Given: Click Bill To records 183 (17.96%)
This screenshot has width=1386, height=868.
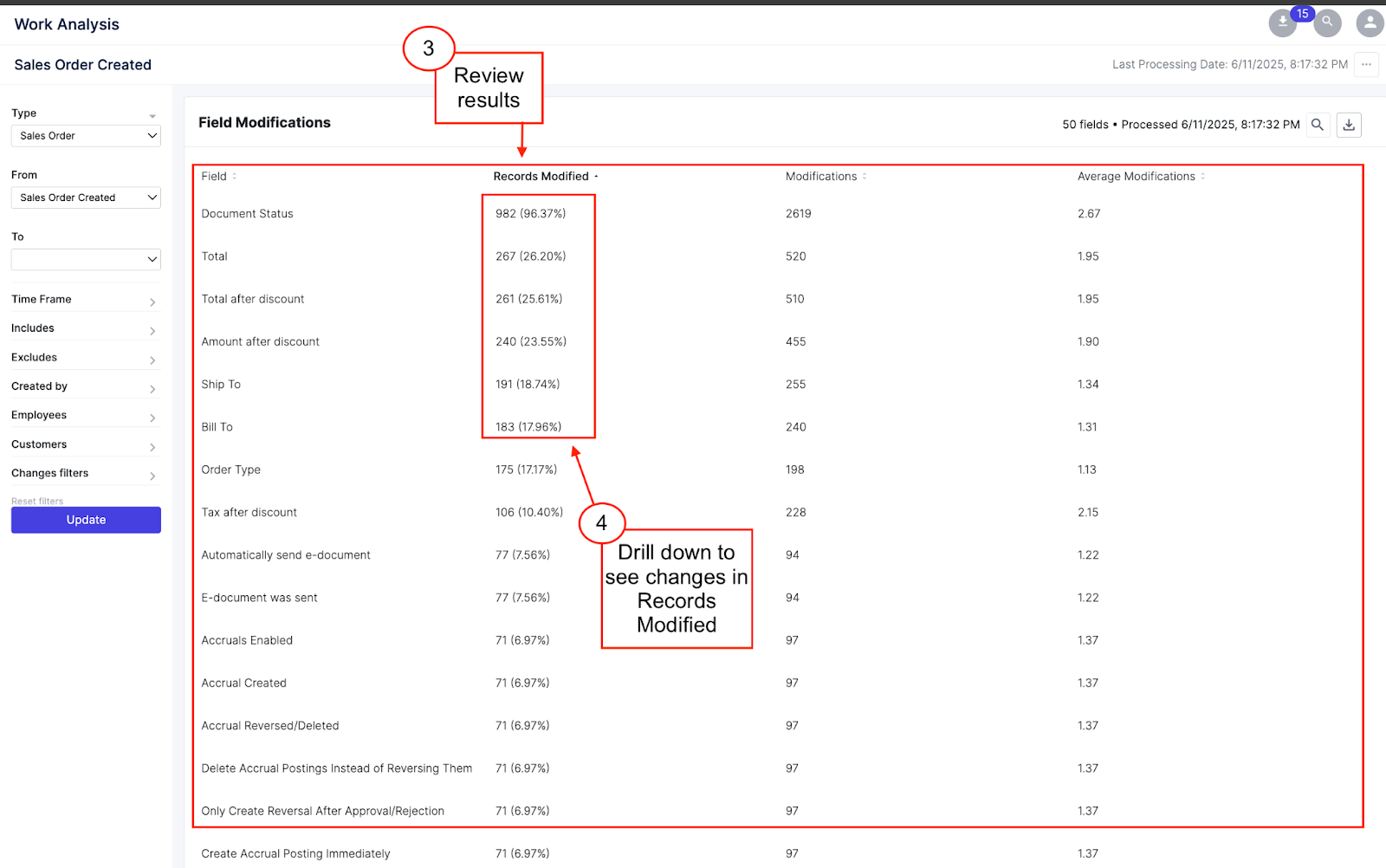Looking at the screenshot, I should coord(528,427).
